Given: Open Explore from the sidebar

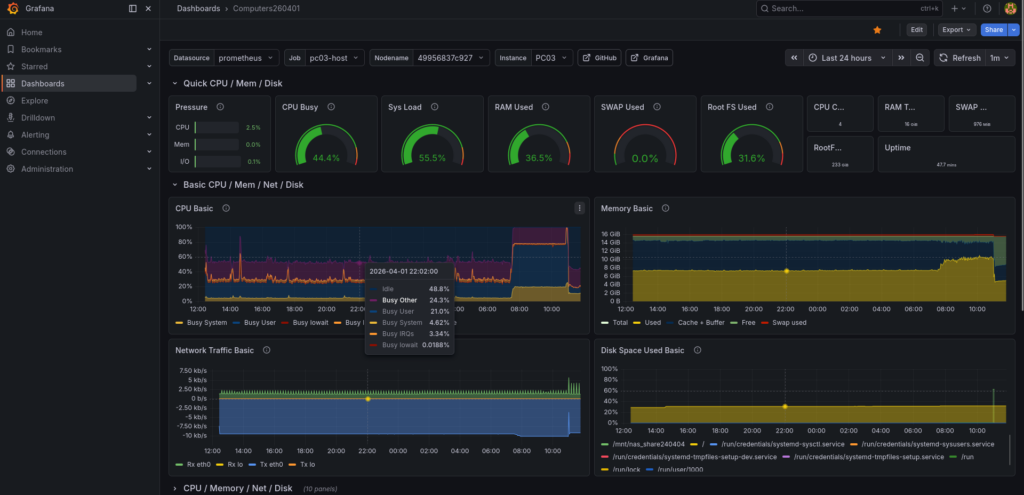Looking at the screenshot, I should [34, 100].
